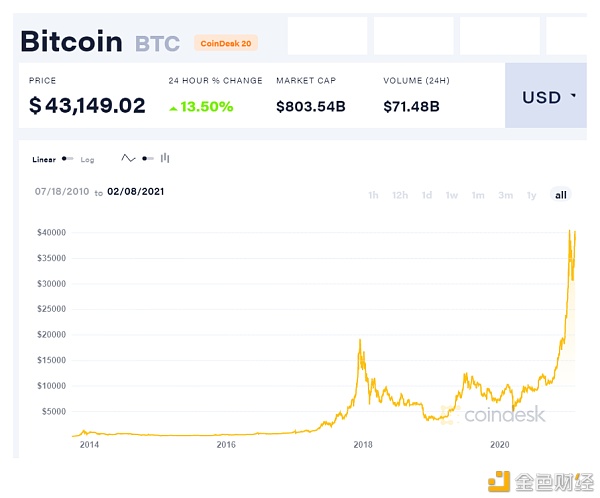The image size is (600, 498).
Task: Select the 12h time range
Action: point(400,195)
